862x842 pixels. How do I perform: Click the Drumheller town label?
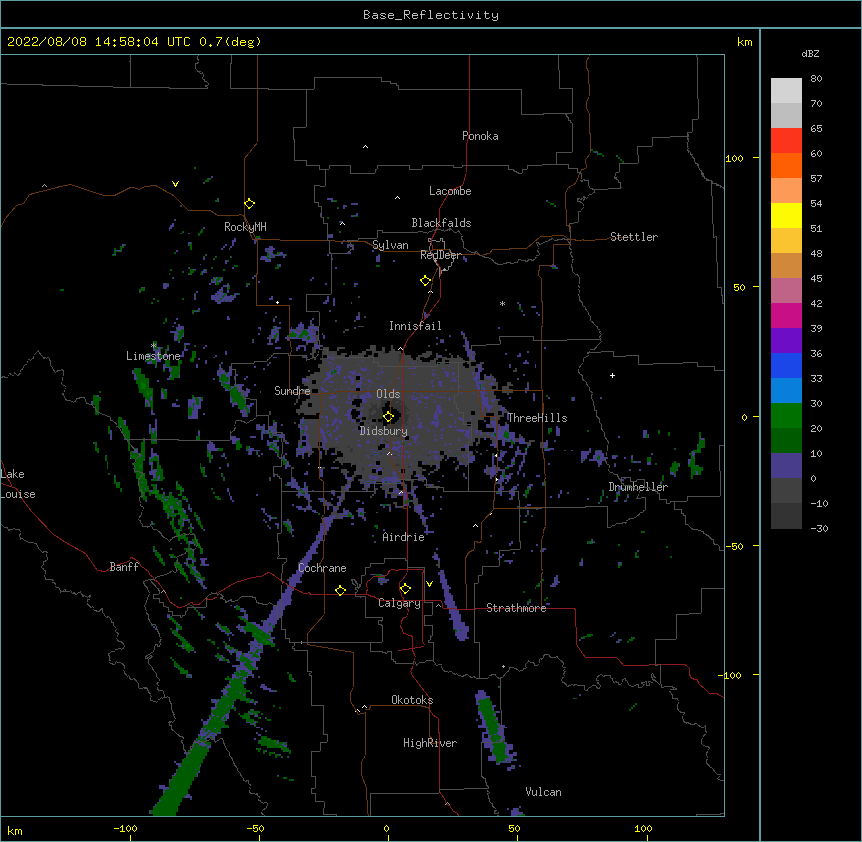[638, 487]
